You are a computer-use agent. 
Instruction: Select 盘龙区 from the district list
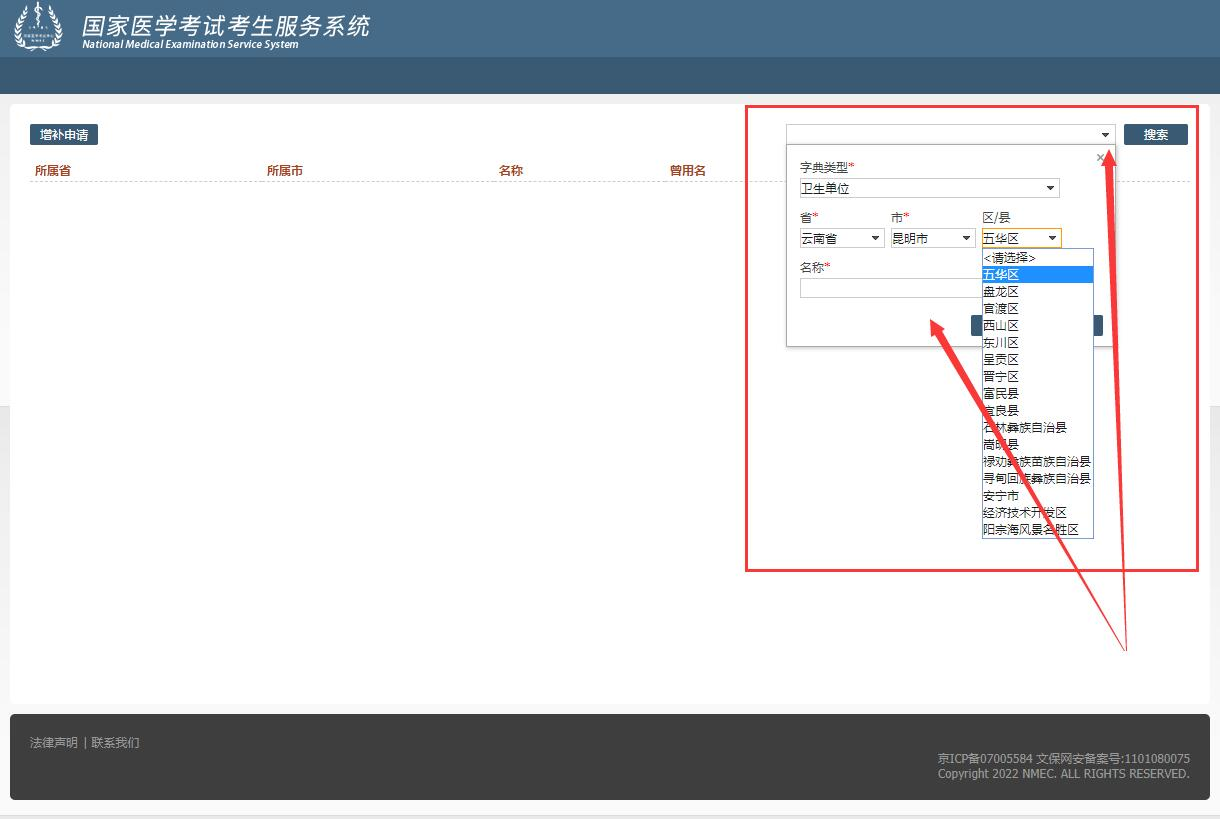[x=1001, y=292]
